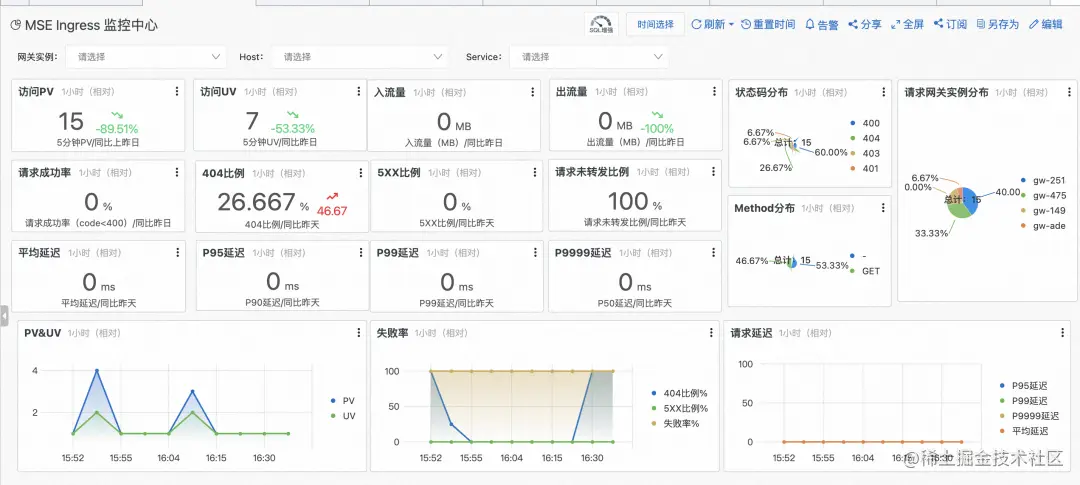This screenshot has height=485, width=1080.
Task: Click the 分享 share button
Action: pos(865,24)
